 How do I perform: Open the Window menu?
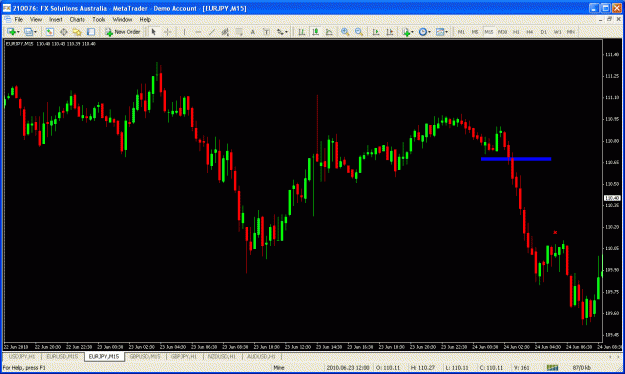pyautogui.click(x=122, y=19)
